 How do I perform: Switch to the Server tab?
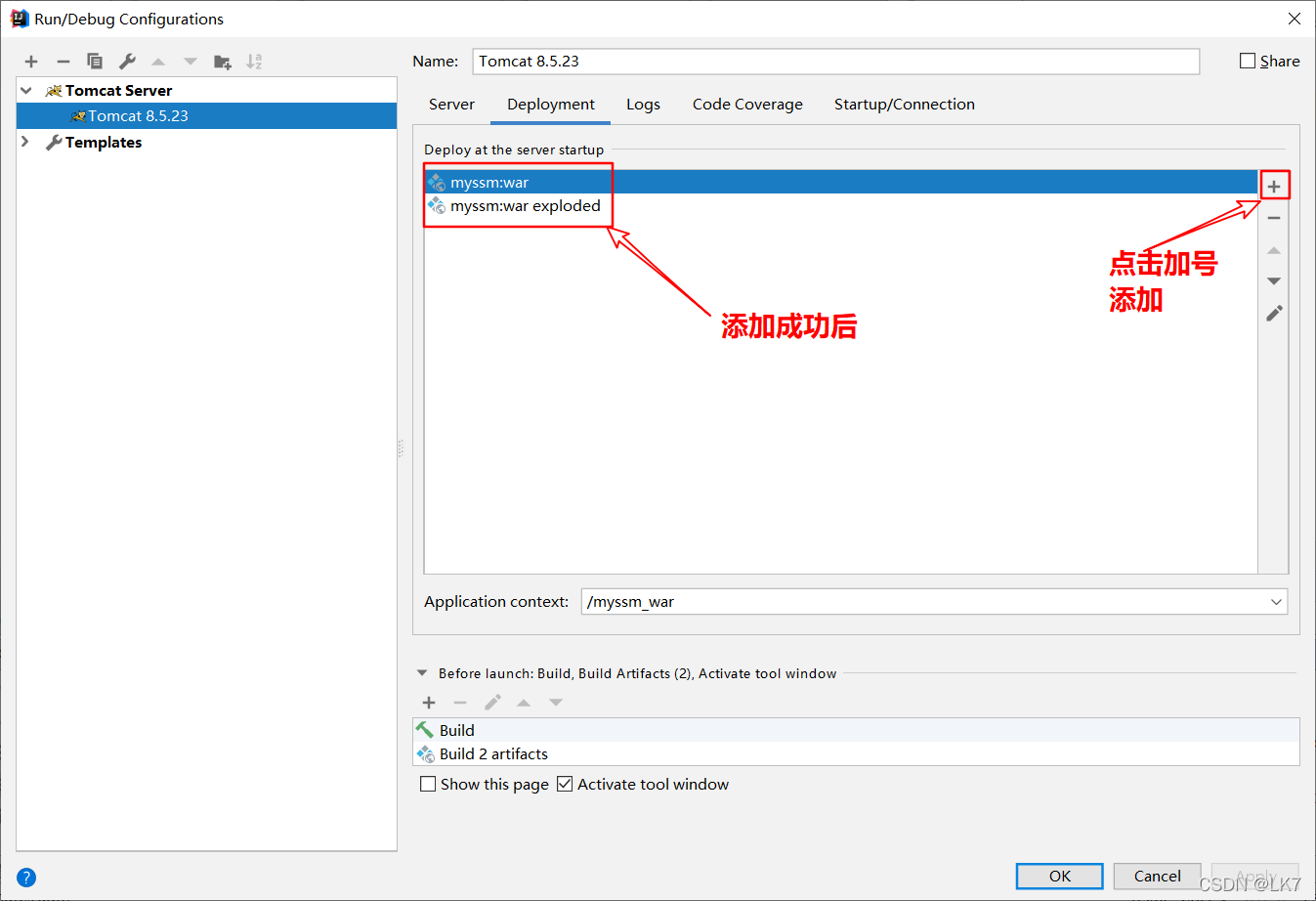[x=451, y=104]
